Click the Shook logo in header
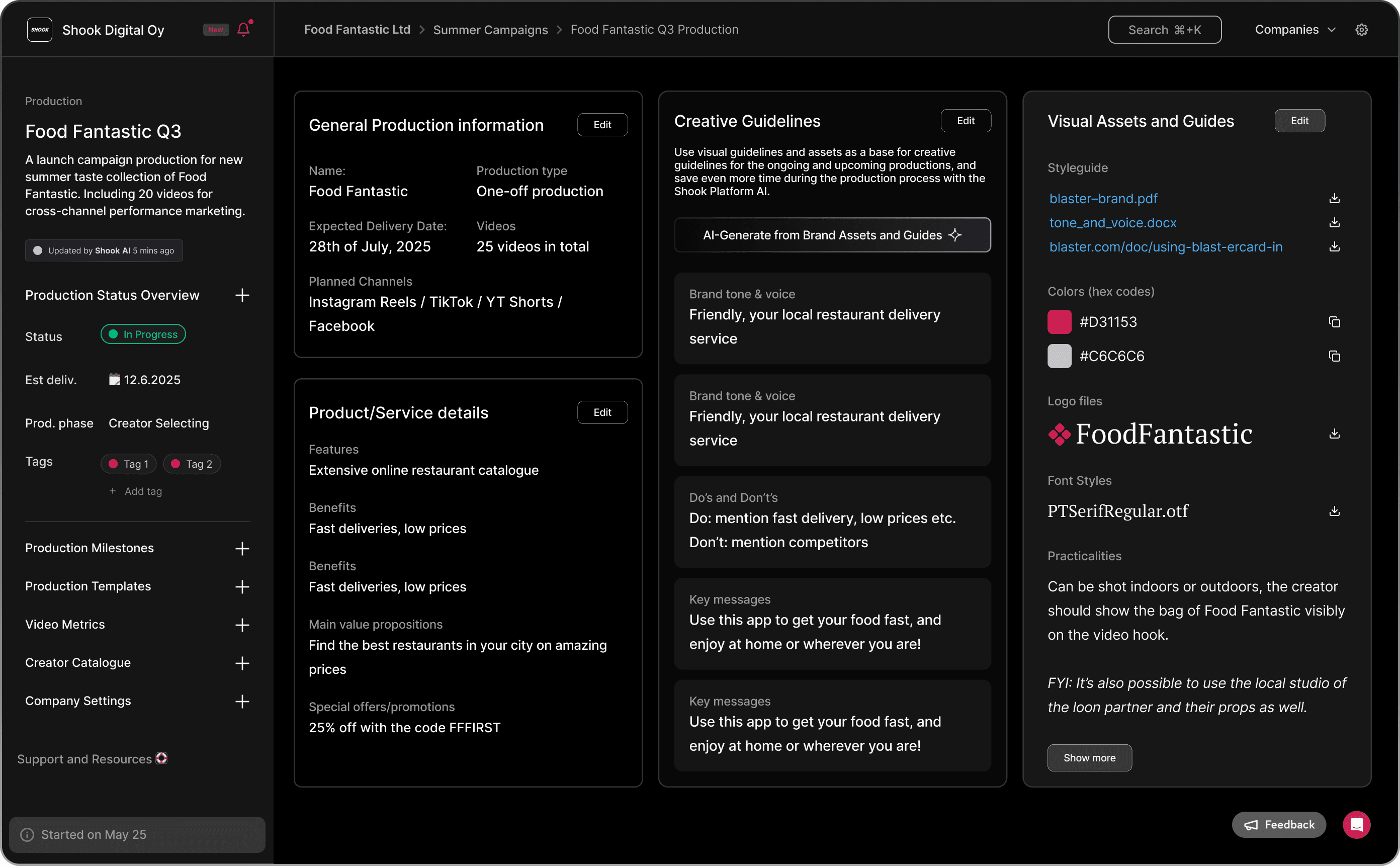This screenshot has height=866, width=1400. (x=40, y=30)
